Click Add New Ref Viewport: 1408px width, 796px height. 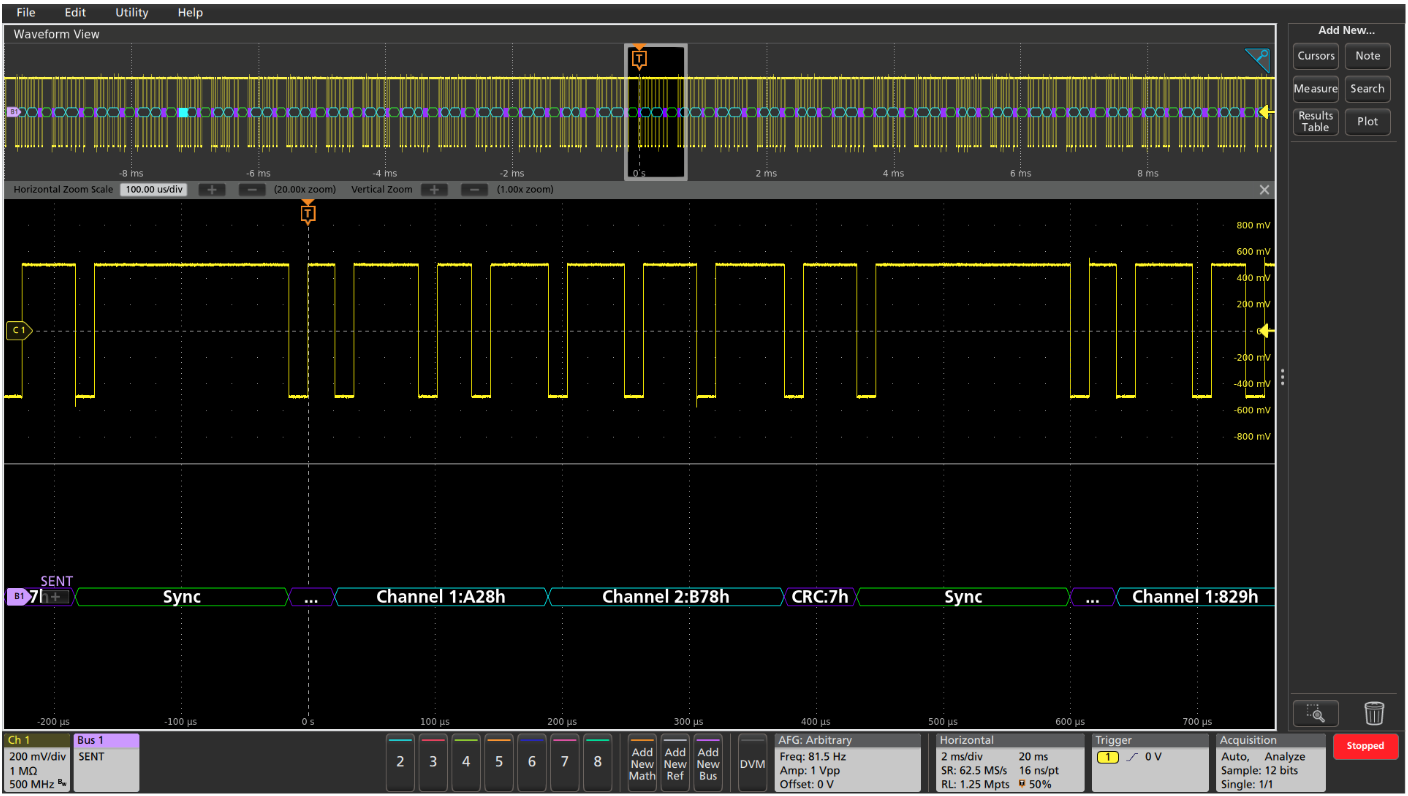click(675, 760)
